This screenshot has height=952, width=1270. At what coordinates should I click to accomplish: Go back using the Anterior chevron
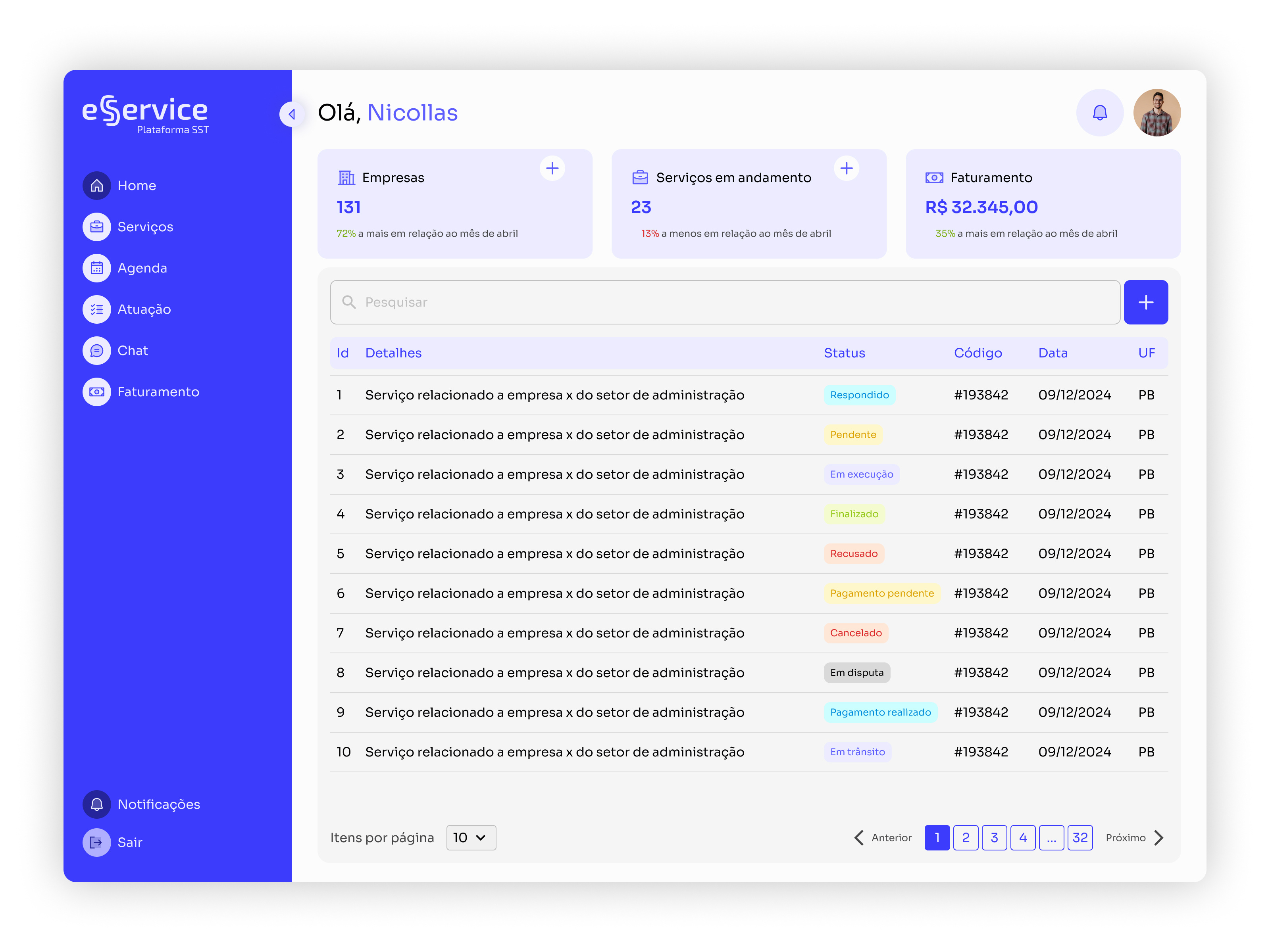(x=860, y=837)
